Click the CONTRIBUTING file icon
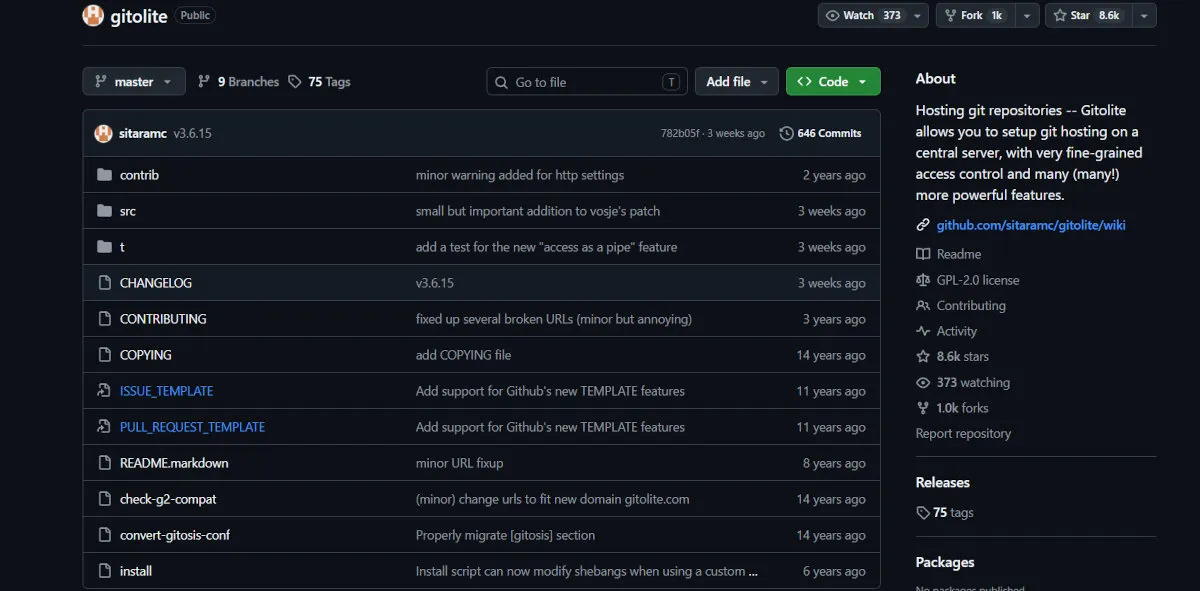The width and height of the screenshot is (1200, 591). coord(104,319)
